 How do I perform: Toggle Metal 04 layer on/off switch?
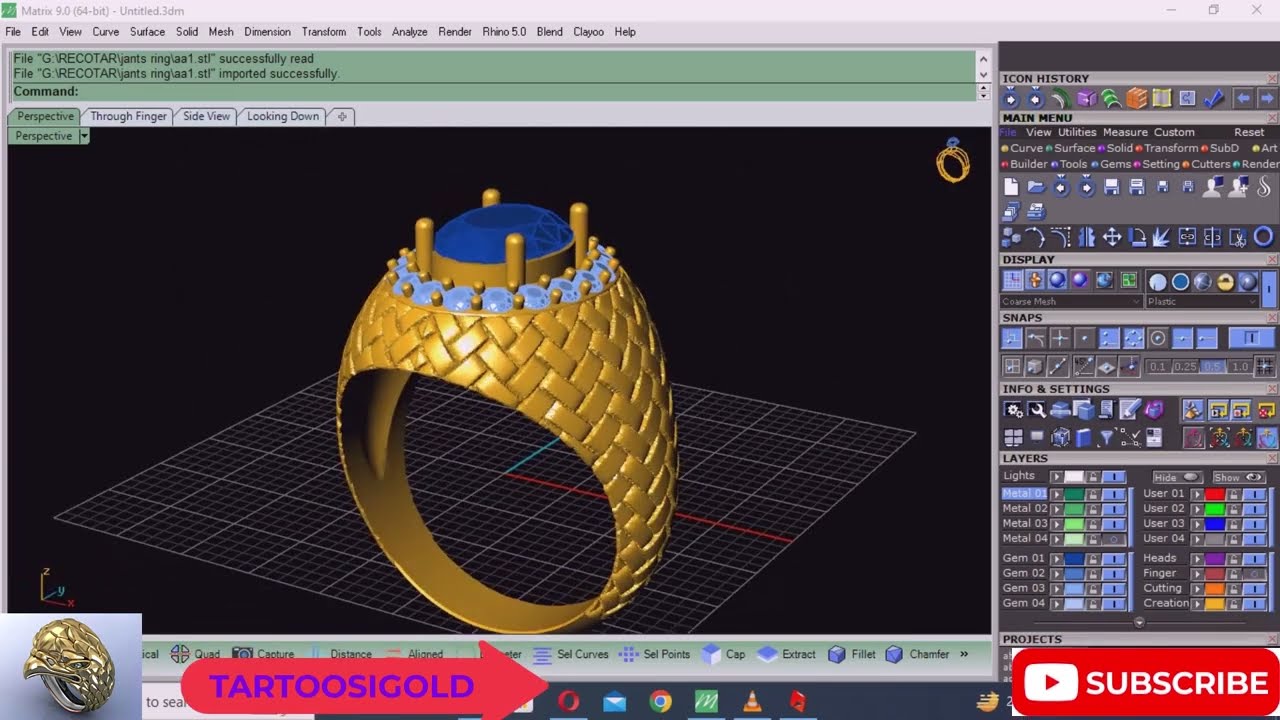[1114, 539]
